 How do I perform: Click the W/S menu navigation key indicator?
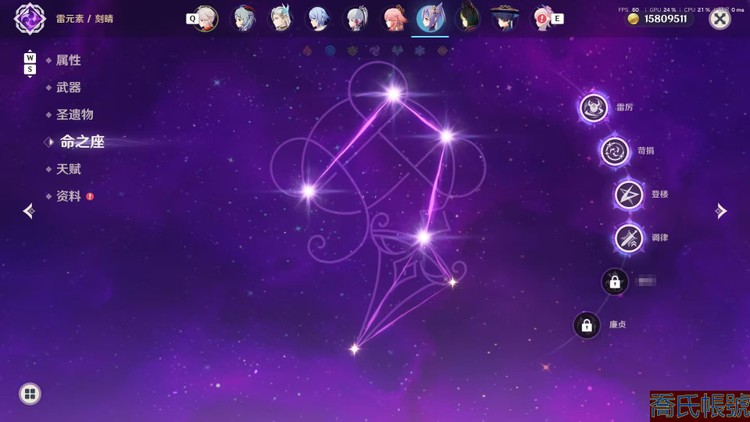30,64
